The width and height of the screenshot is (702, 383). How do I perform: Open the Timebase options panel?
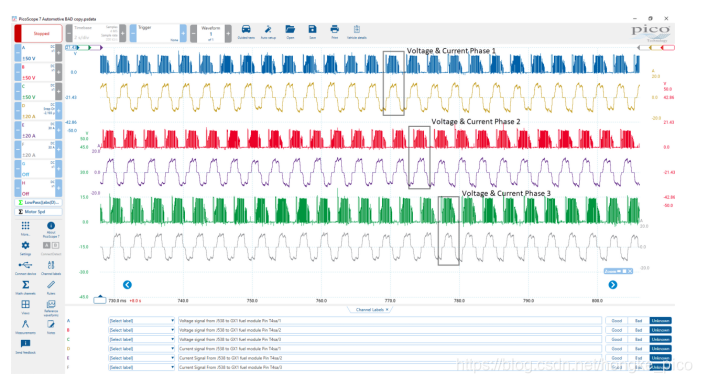pyautogui.click(x=96, y=34)
